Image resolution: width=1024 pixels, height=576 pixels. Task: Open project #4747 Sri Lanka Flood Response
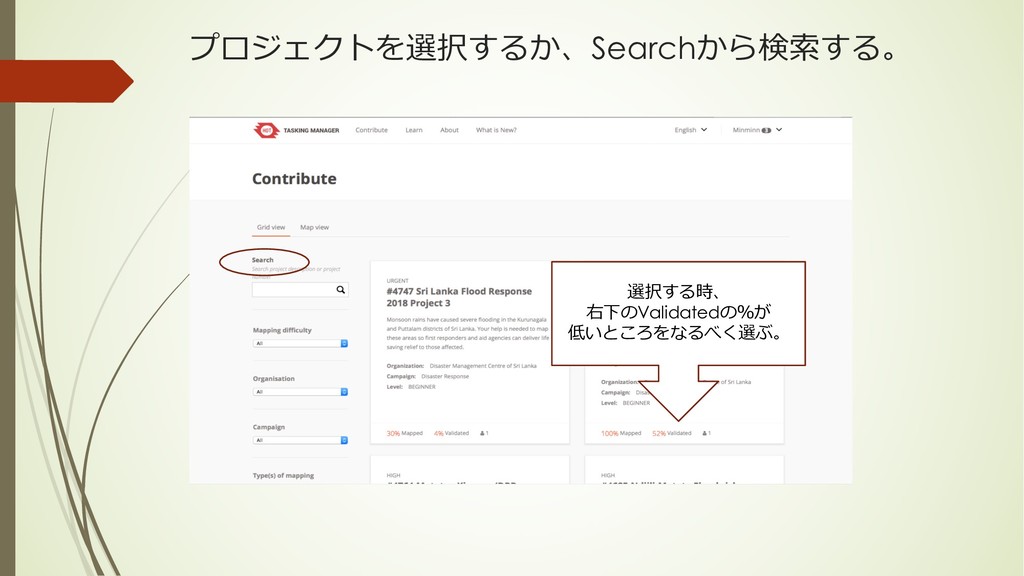[x=459, y=297]
